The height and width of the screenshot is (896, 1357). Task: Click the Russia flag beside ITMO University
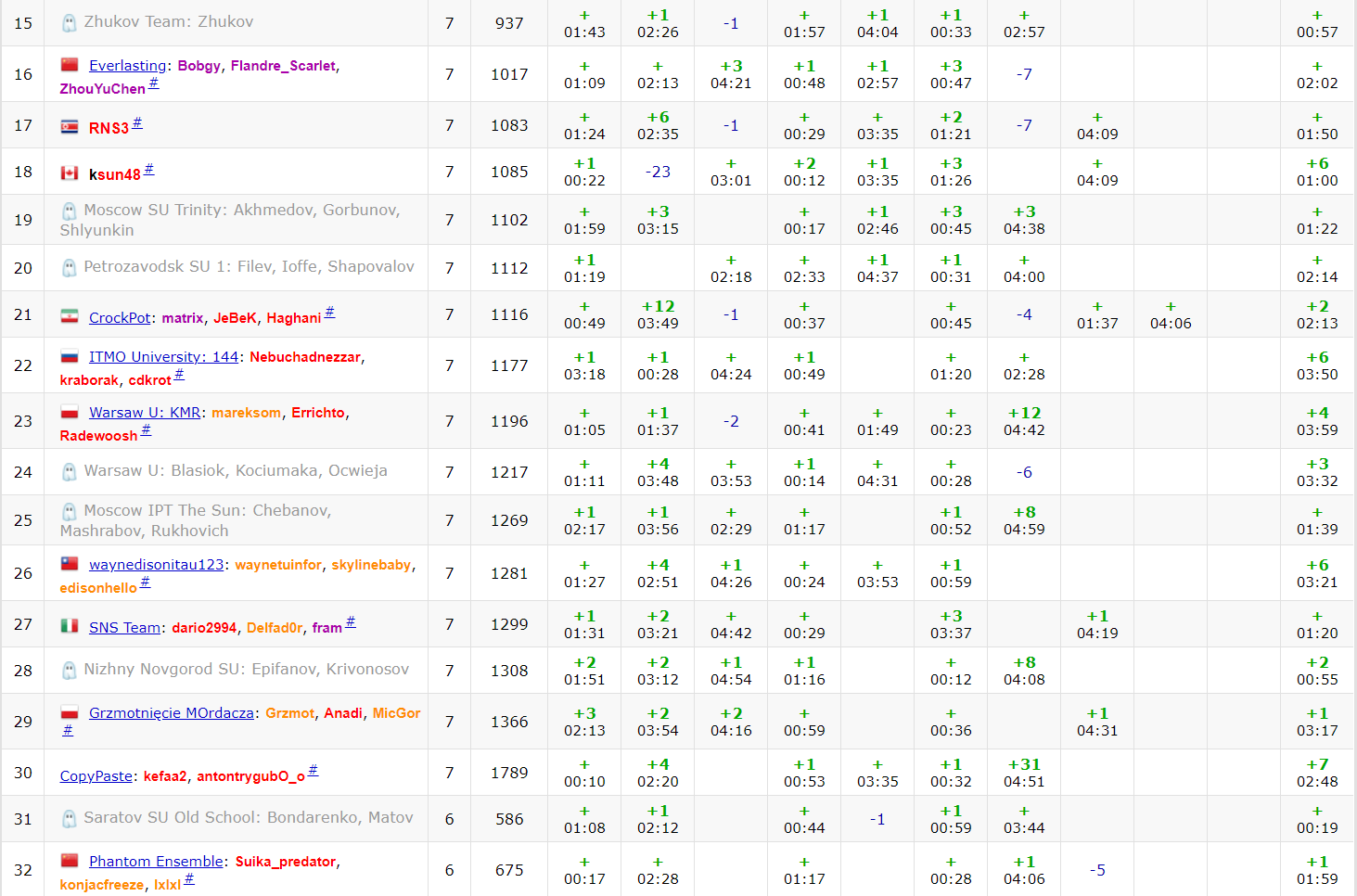click(70, 356)
